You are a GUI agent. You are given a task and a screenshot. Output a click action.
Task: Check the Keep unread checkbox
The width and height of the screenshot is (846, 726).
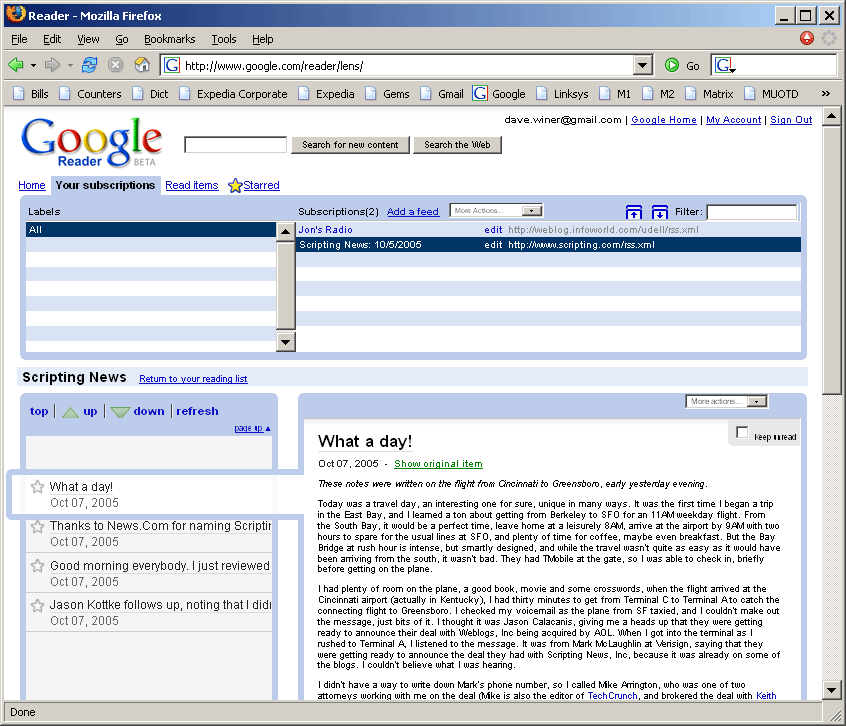pos(742,433)
